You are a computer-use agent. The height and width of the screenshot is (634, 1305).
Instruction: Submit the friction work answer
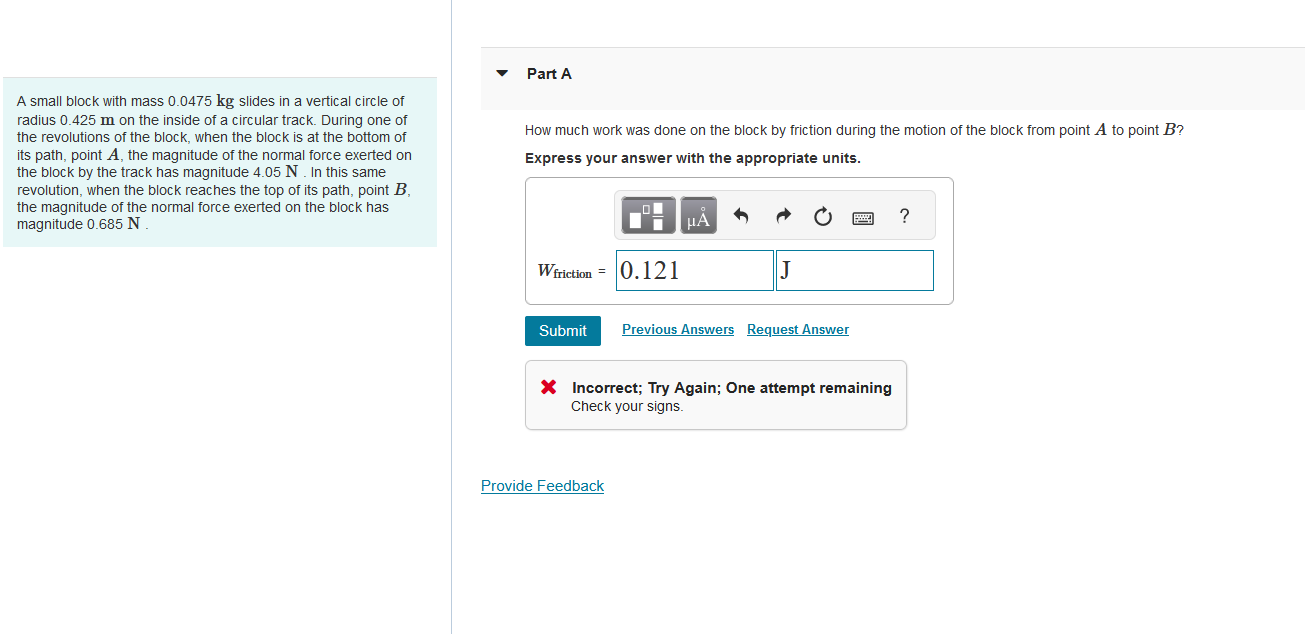[x=563, y=331]
